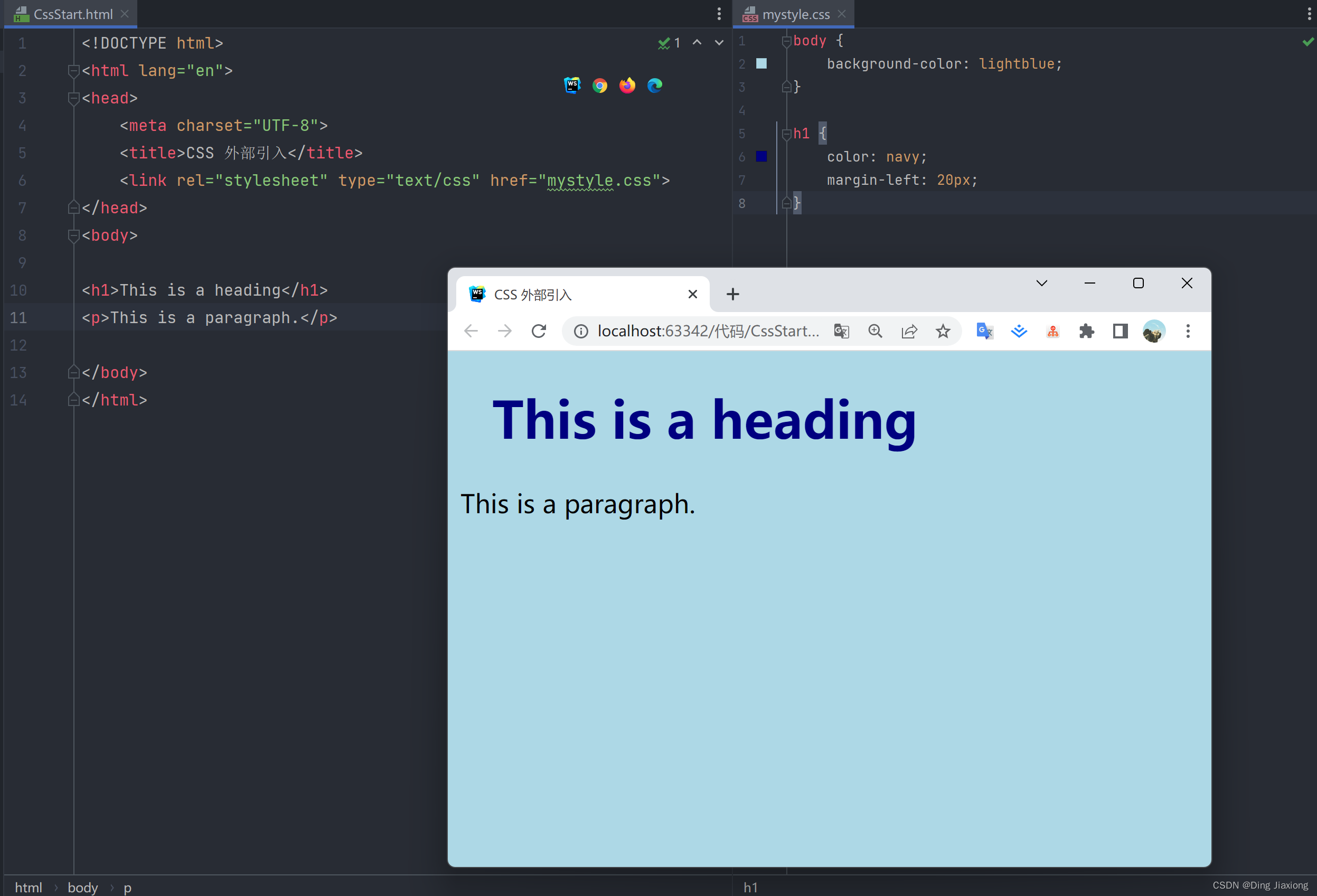Image resolution: width=1317 pixels, height=896 pixels.
Task: Open preview in Chrome from browser popup
Action: (600, 86)
